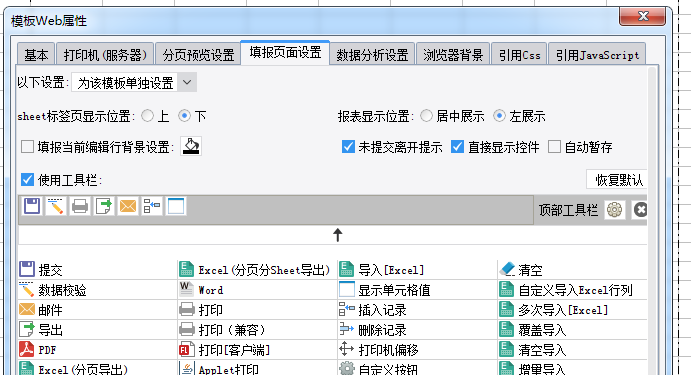Switch to 基本 tab

click(36, 55)
